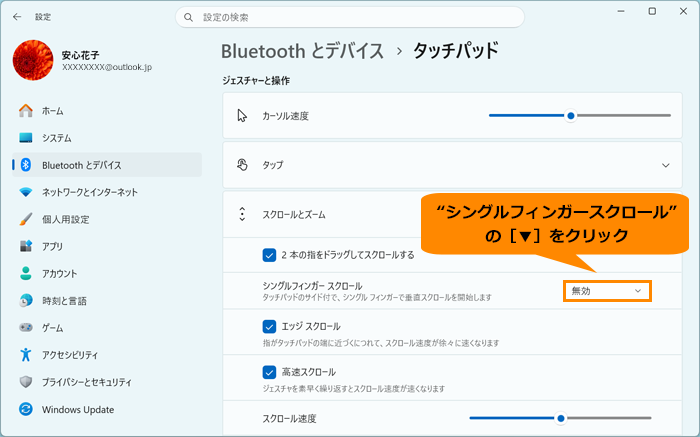Click the back arrow icon
The width and height of the screenshot is (700, 437).
(17, 17)
